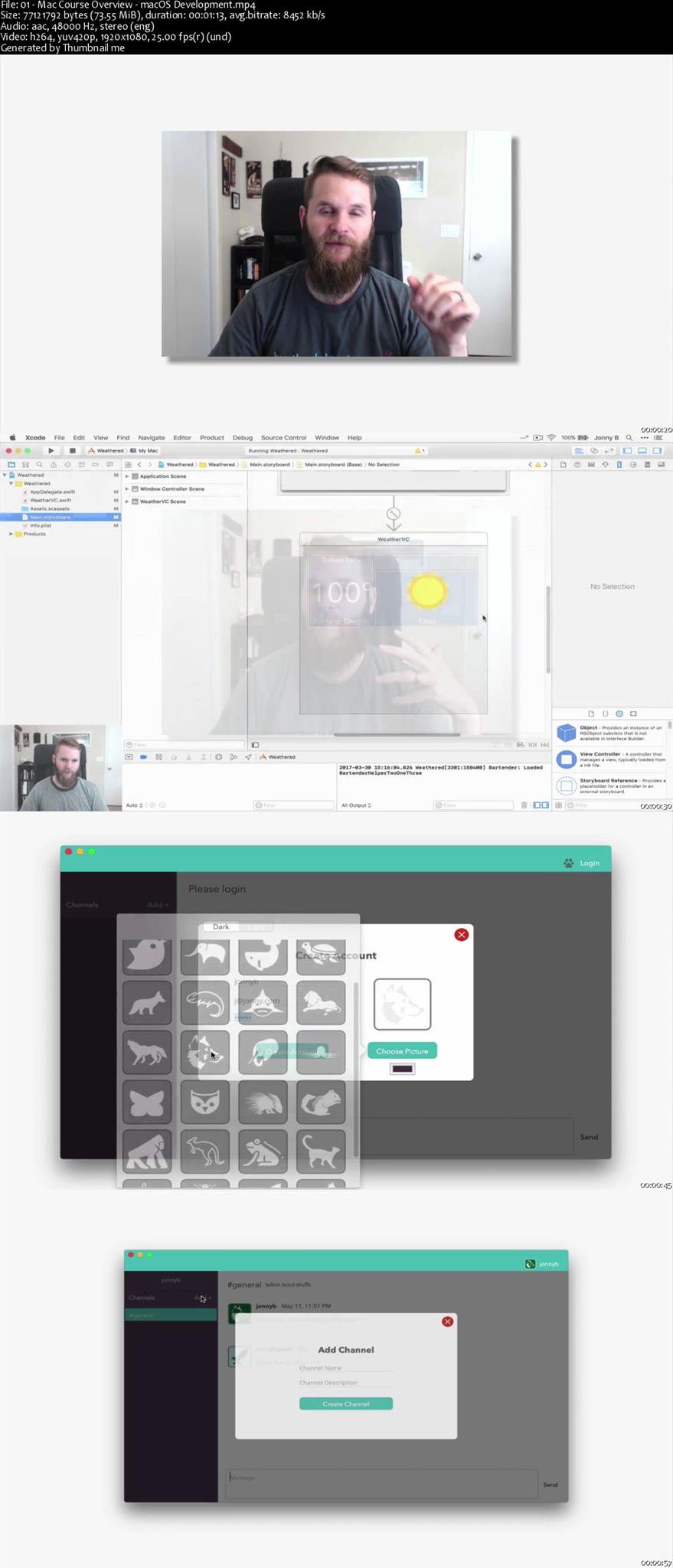
Task: Click the paw icon beside Login
Action: (x=568, y=863)
